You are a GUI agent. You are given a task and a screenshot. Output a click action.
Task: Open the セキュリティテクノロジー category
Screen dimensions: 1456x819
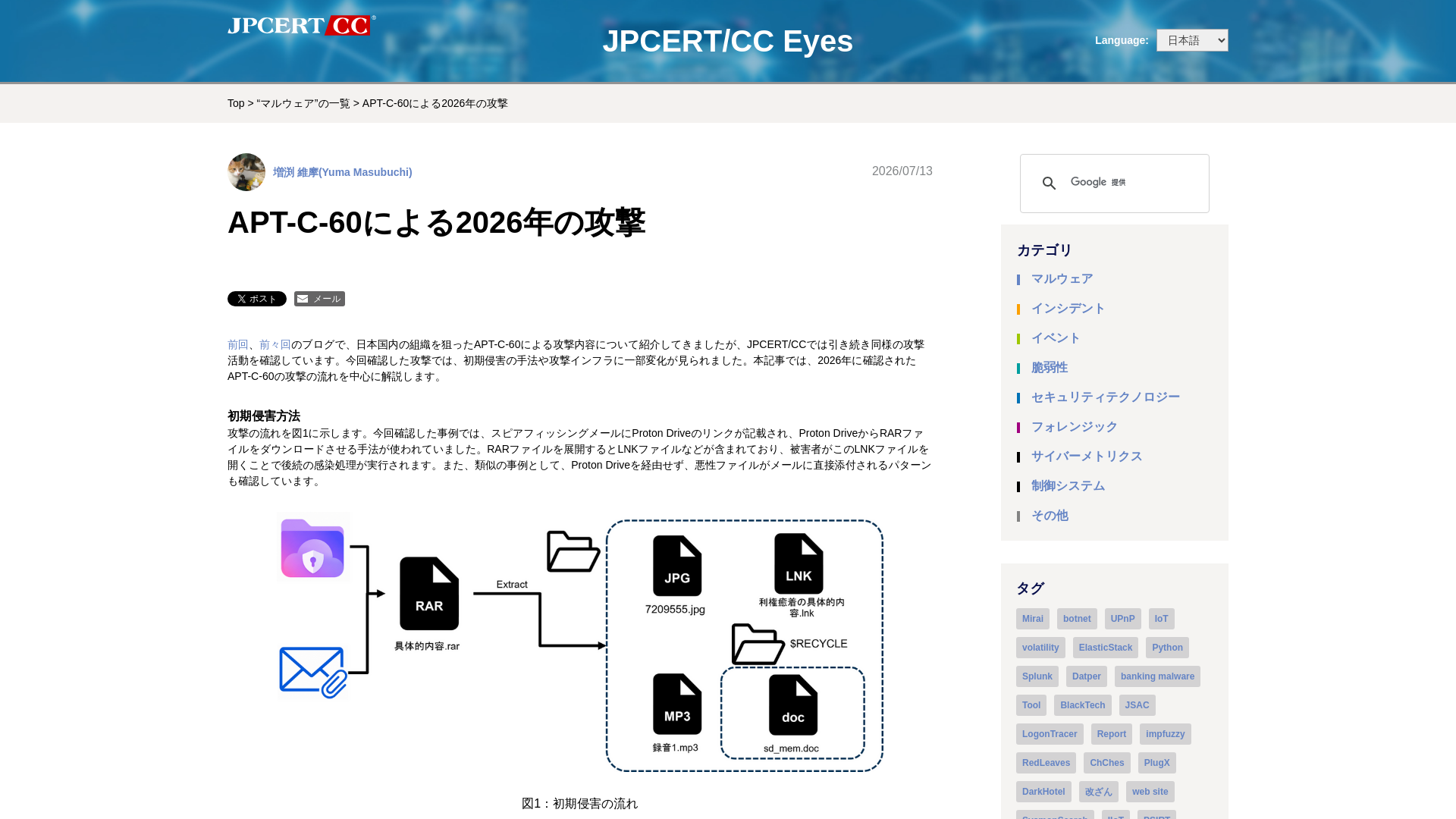1106,397
